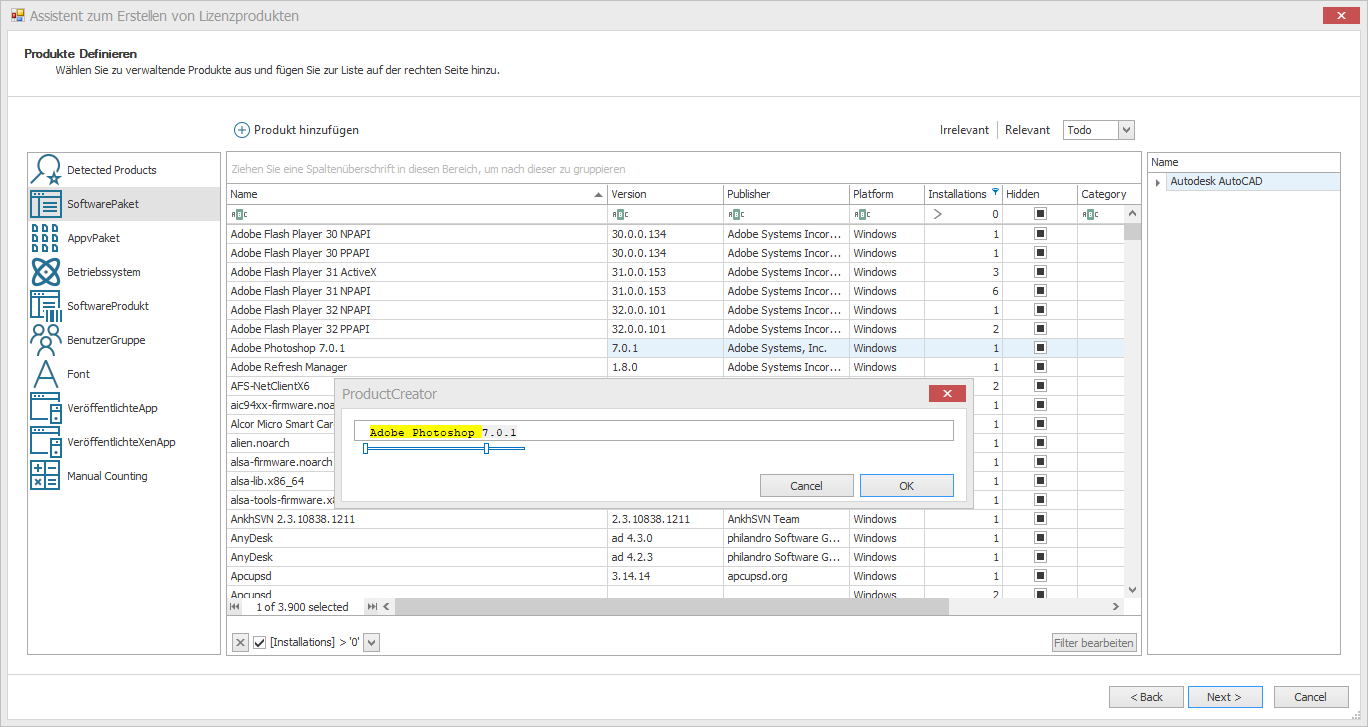Image resolution: width=1368 pixels, height=727 pixels.
Task: Open the Name column filter operator icon
Action: coord(239,214)
